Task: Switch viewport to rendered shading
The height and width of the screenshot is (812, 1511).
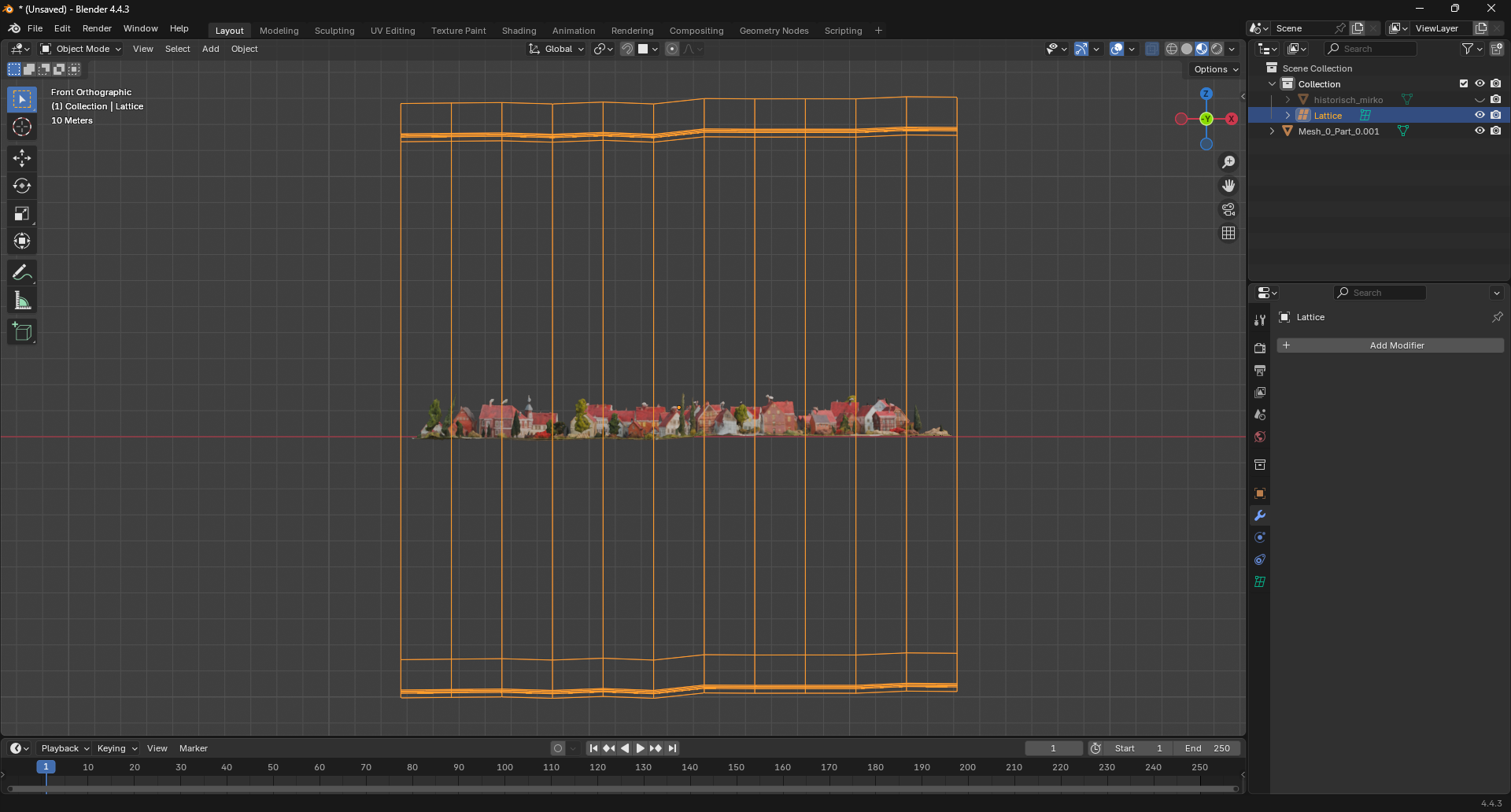Action: [1217, 49]
